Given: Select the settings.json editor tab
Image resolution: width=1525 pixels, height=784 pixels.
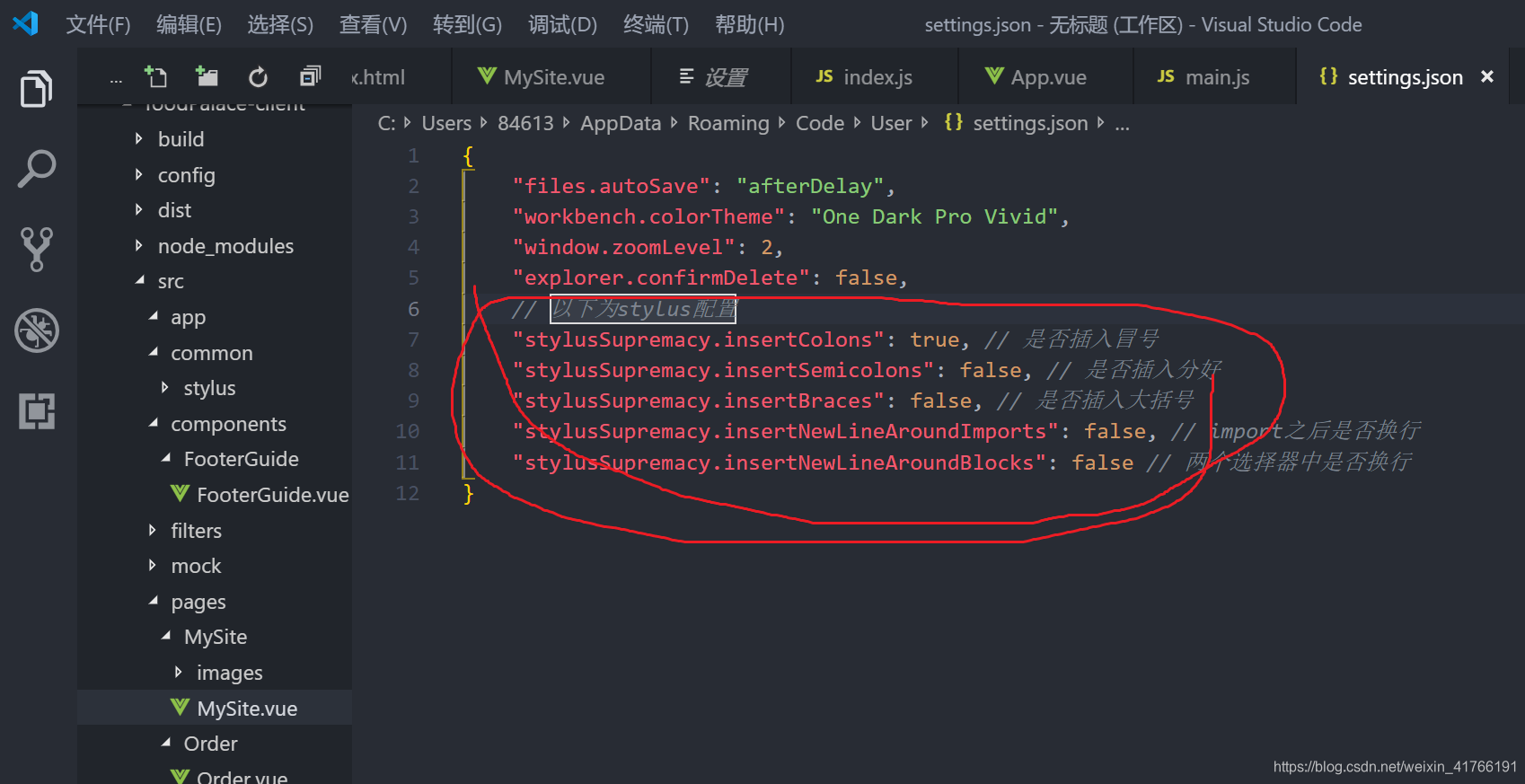Looking at the screenshot, I should pyautogui.click(x=1405, y=77).
